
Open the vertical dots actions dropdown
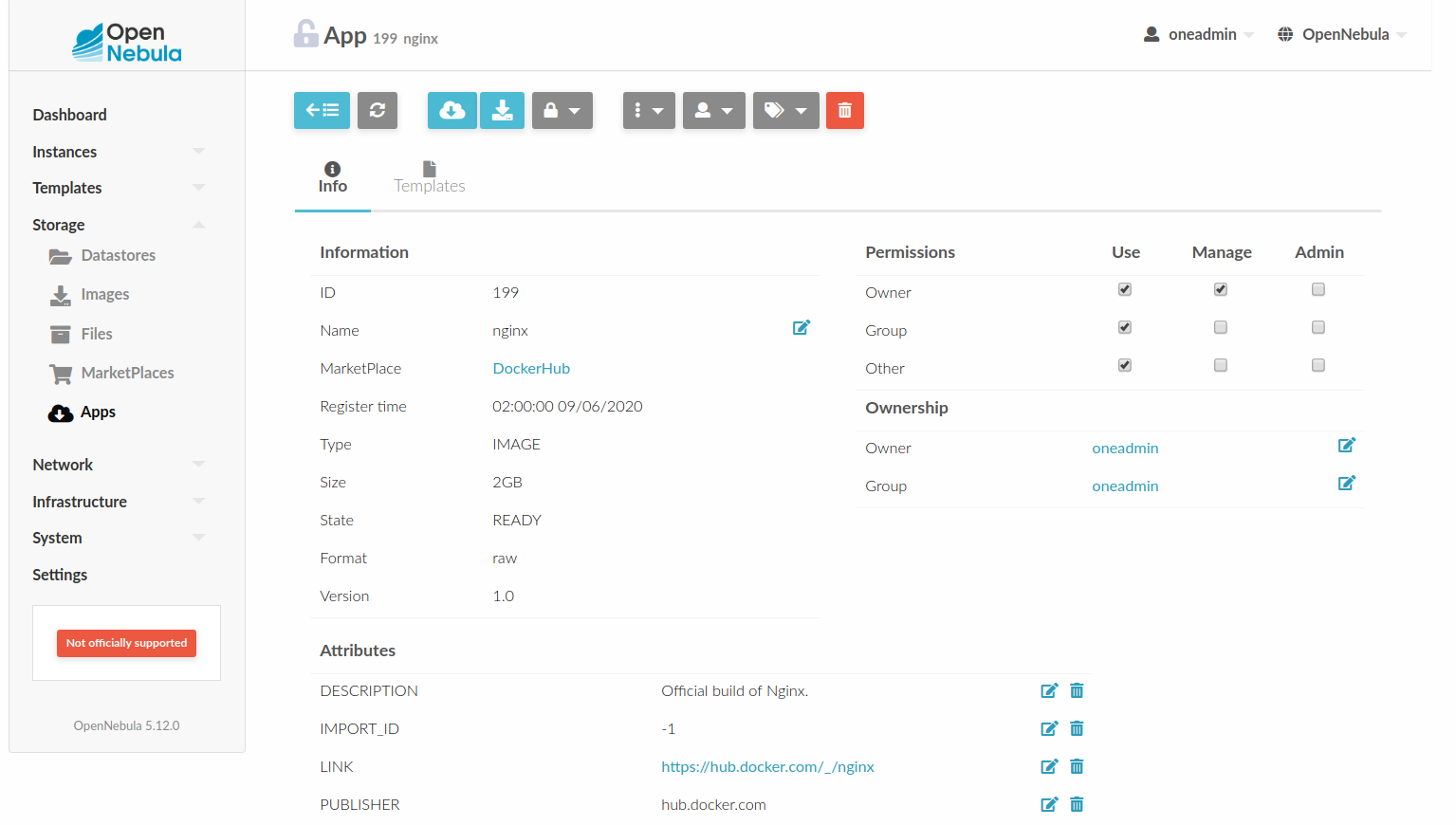pos(649,110)
